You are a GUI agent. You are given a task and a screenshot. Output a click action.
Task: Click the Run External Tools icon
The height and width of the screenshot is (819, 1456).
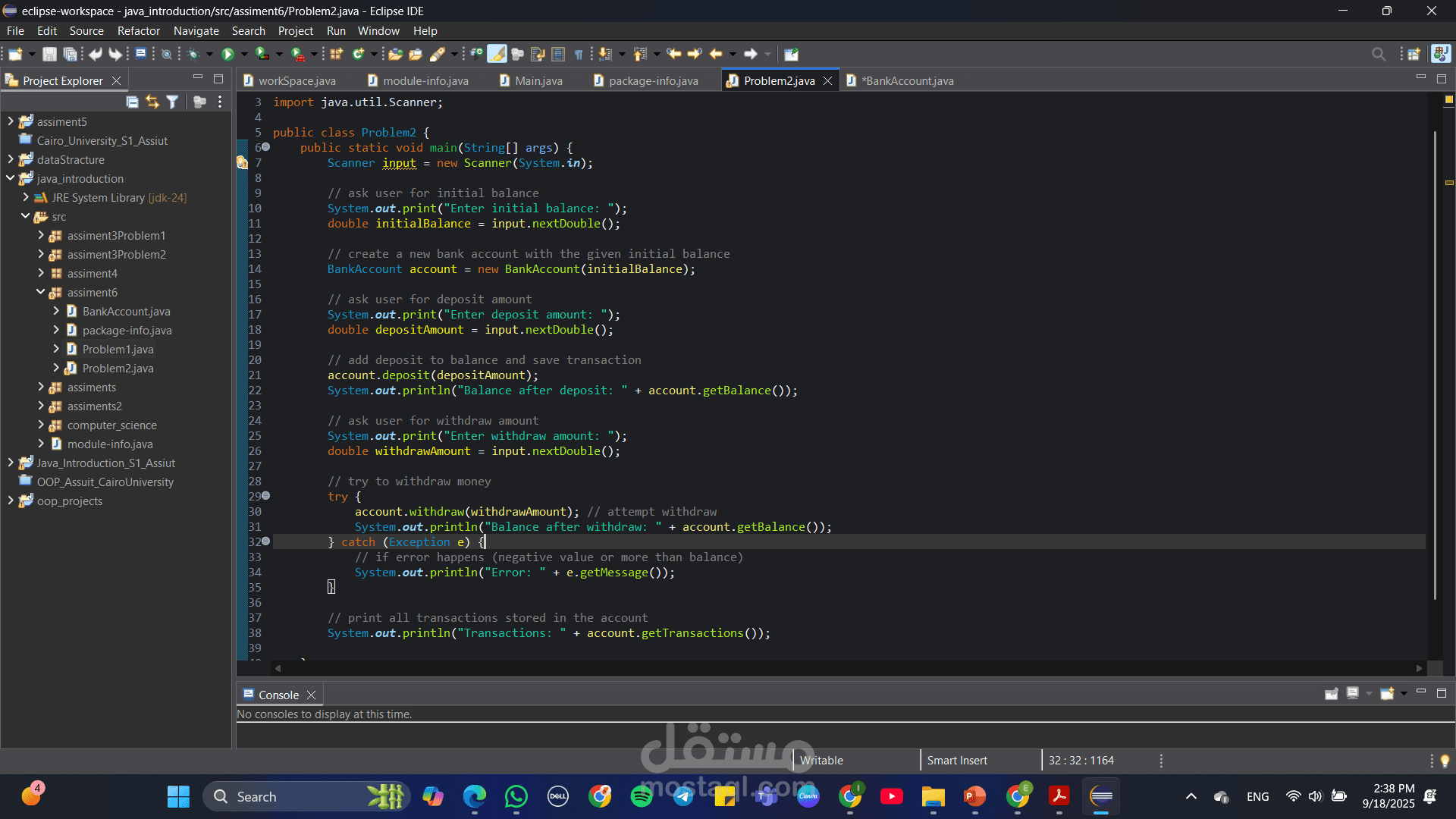(x=297, y=54)
